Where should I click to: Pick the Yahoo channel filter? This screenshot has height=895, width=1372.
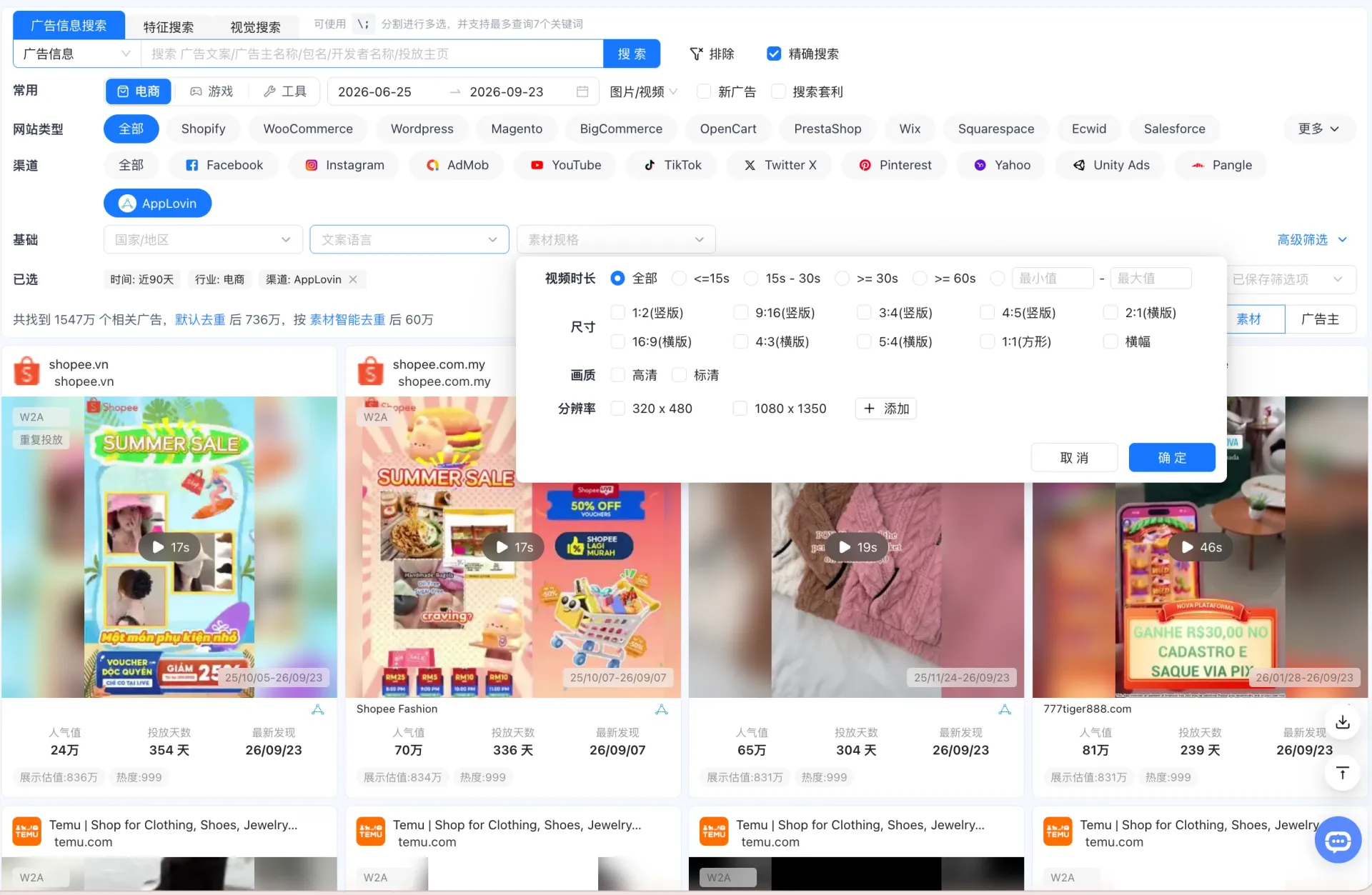click(x=1003, y=165)
